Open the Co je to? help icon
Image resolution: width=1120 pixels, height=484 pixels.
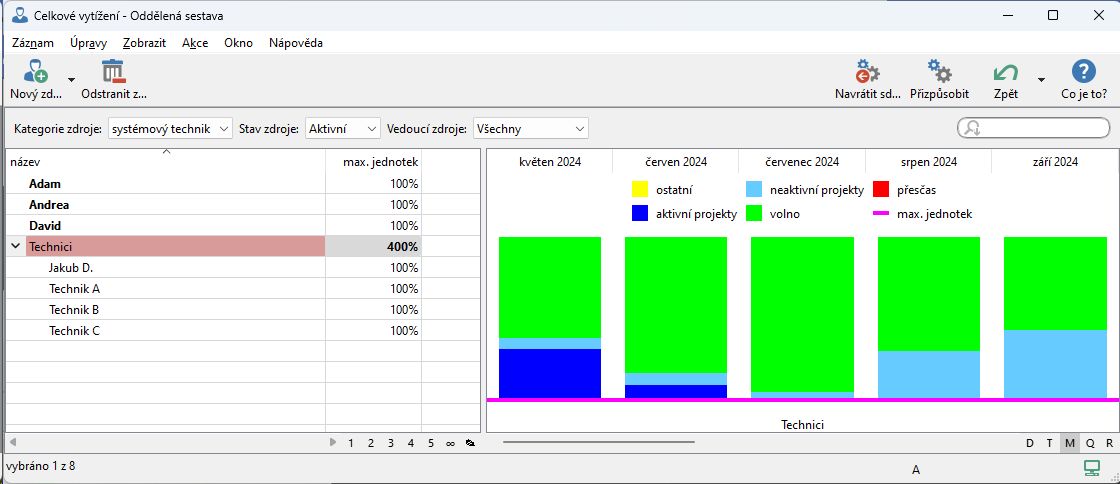1083,73
